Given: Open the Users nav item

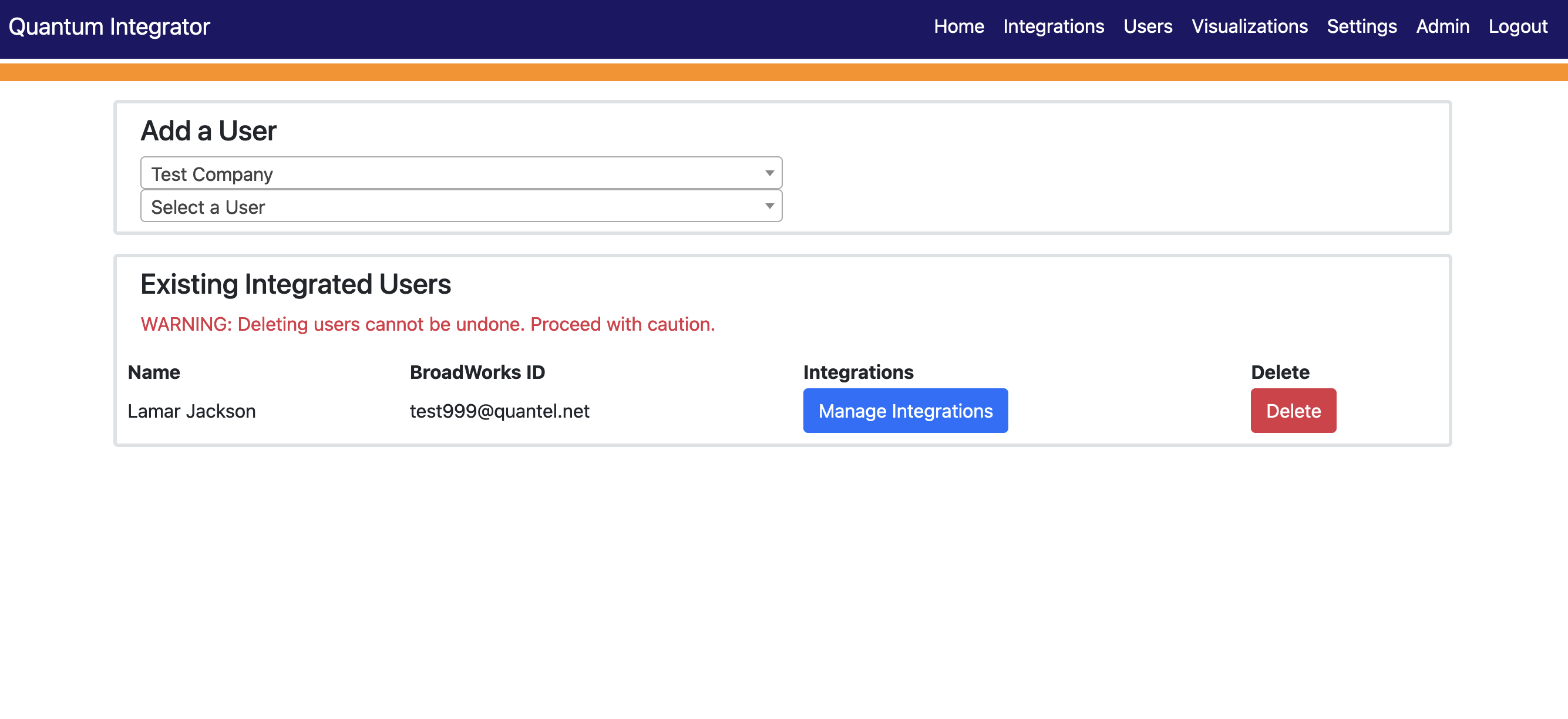Looking at the screenshot, I should [x=1148, y=27].
